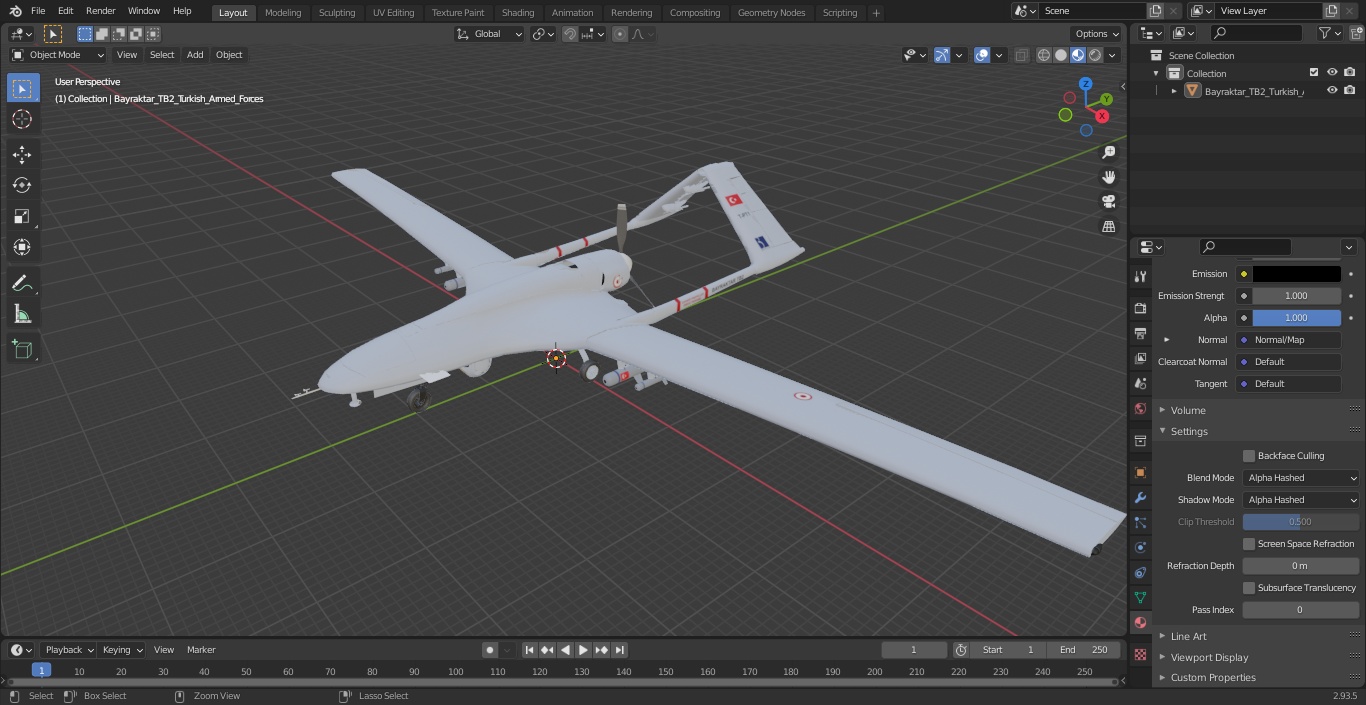Viewport: 1366px width, 705px height.
Task: Open timeline Marker menu
Action: click(201, 650)
